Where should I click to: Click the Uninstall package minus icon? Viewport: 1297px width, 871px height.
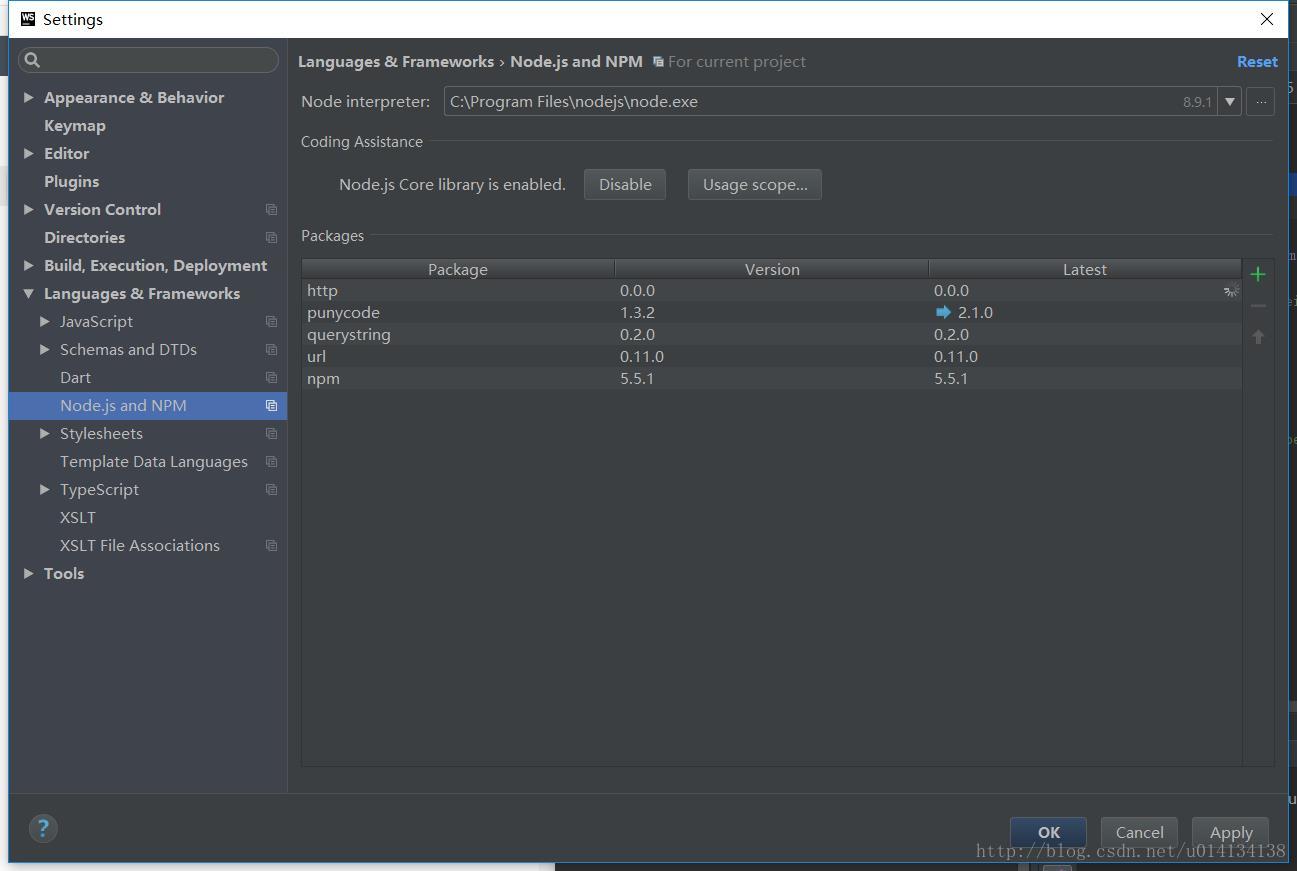pyautogui.click(x=1258, y=305)
